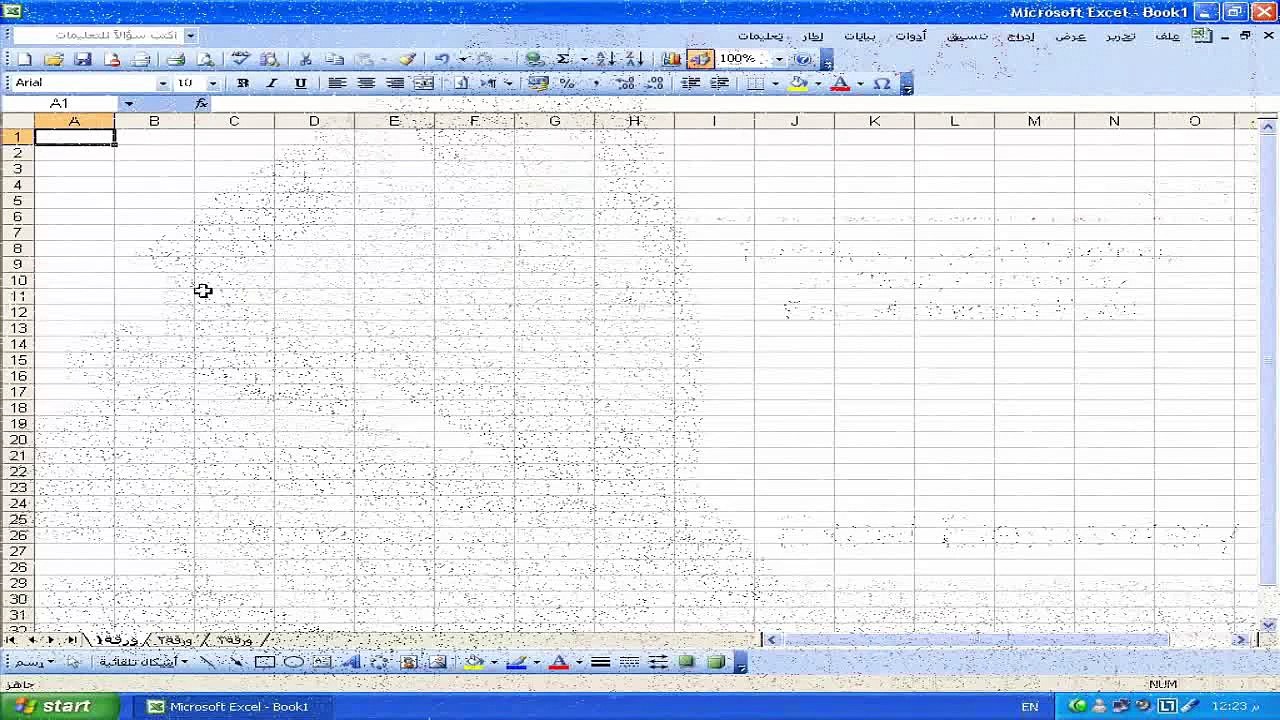Select the Oval drawing tool
The image size is (1280, 720).
pyautogui.click(x=293, y=662)
